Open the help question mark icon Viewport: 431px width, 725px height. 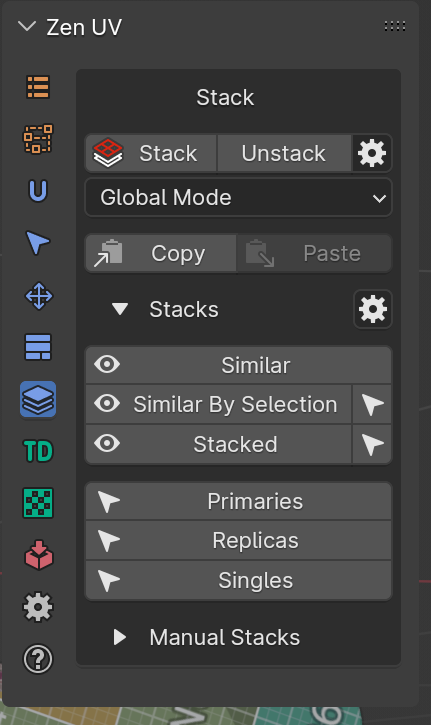click(38, 659)
